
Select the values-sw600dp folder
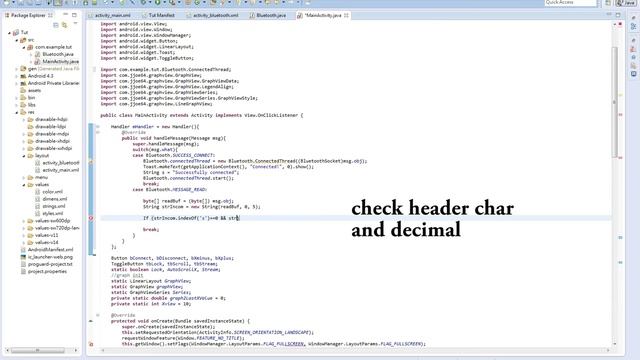49,221
